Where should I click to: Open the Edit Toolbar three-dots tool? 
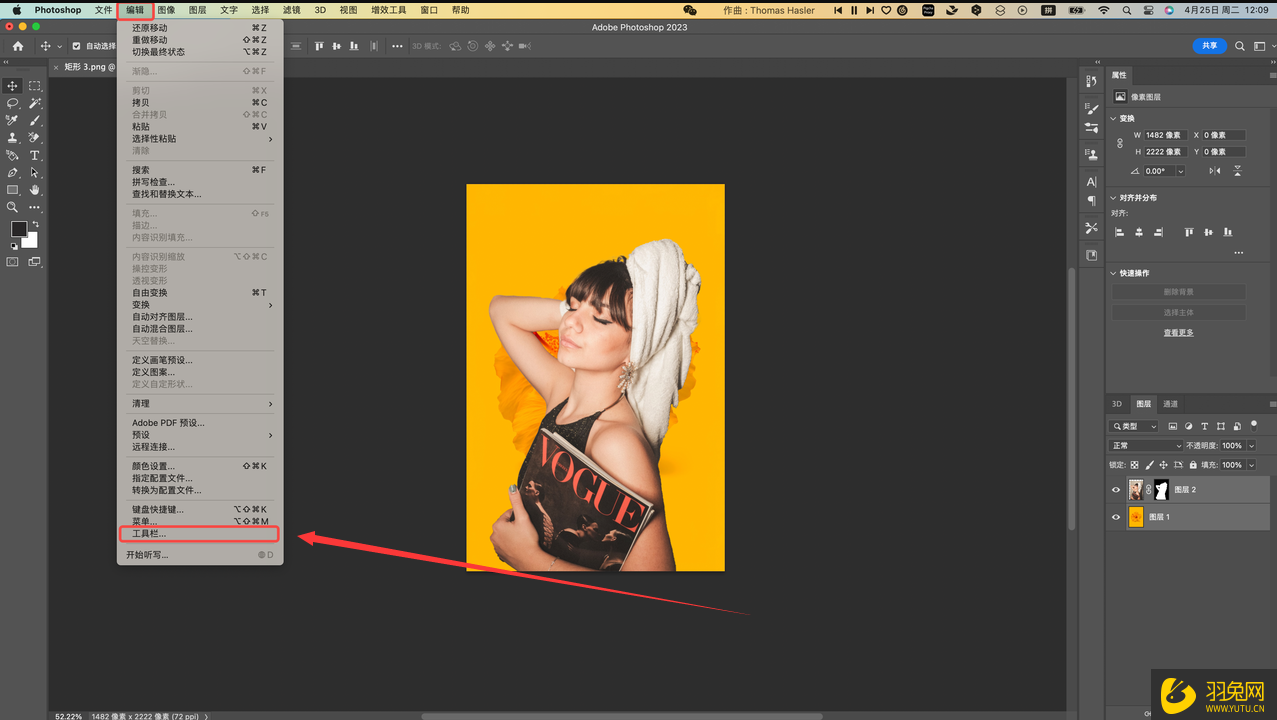coord(35,207)
